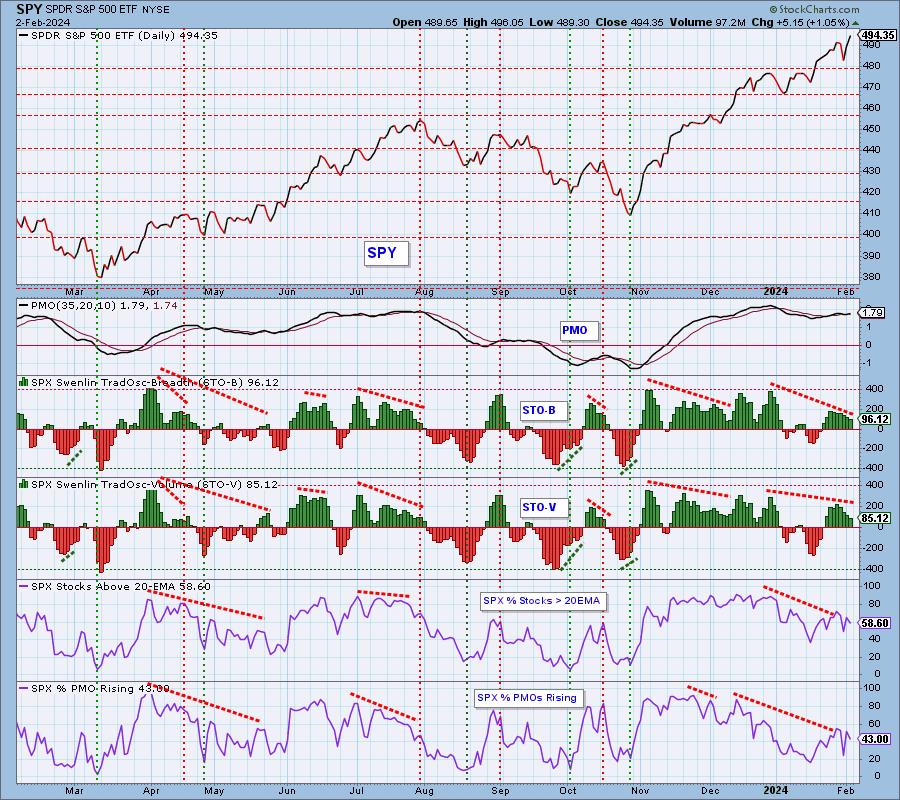Click the PMO(35,20,10) 1.79, 1.74 legend
900x800 pixels.
click(x=104, y=305)
